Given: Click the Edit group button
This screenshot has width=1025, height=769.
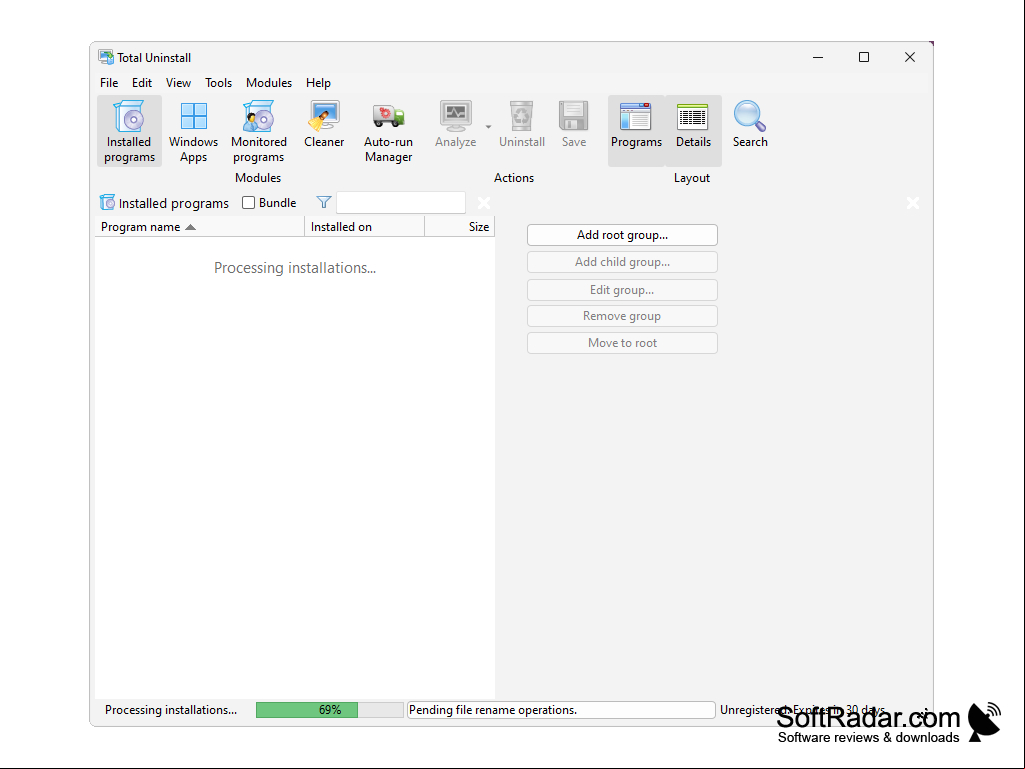Looking at the screenshot, I should pos(622,290).
